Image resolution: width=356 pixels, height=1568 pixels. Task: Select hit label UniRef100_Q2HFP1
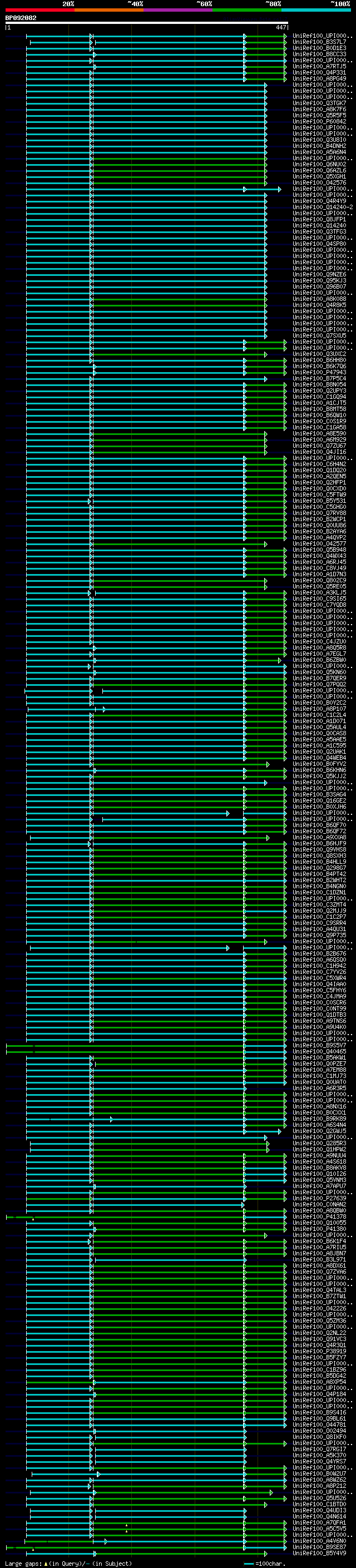coord(319,483)
